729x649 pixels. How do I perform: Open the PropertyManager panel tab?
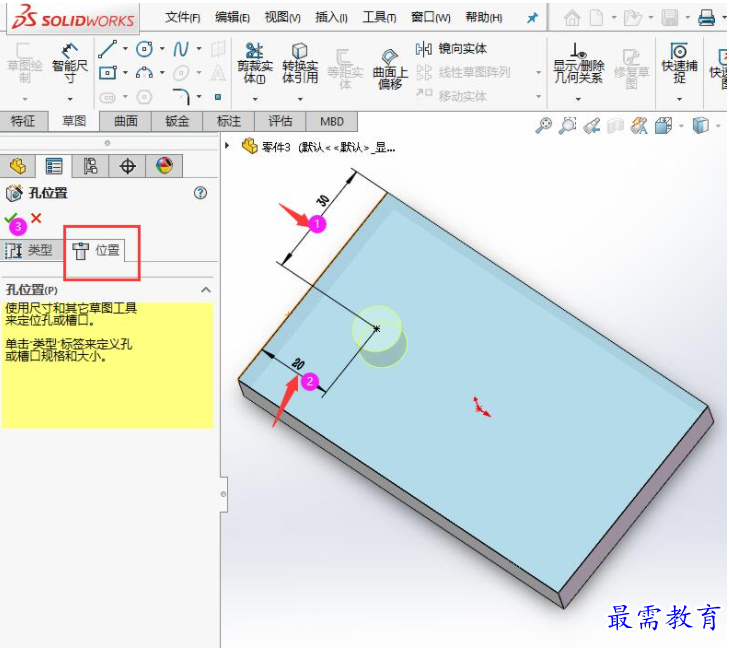[x=54, y=166]
